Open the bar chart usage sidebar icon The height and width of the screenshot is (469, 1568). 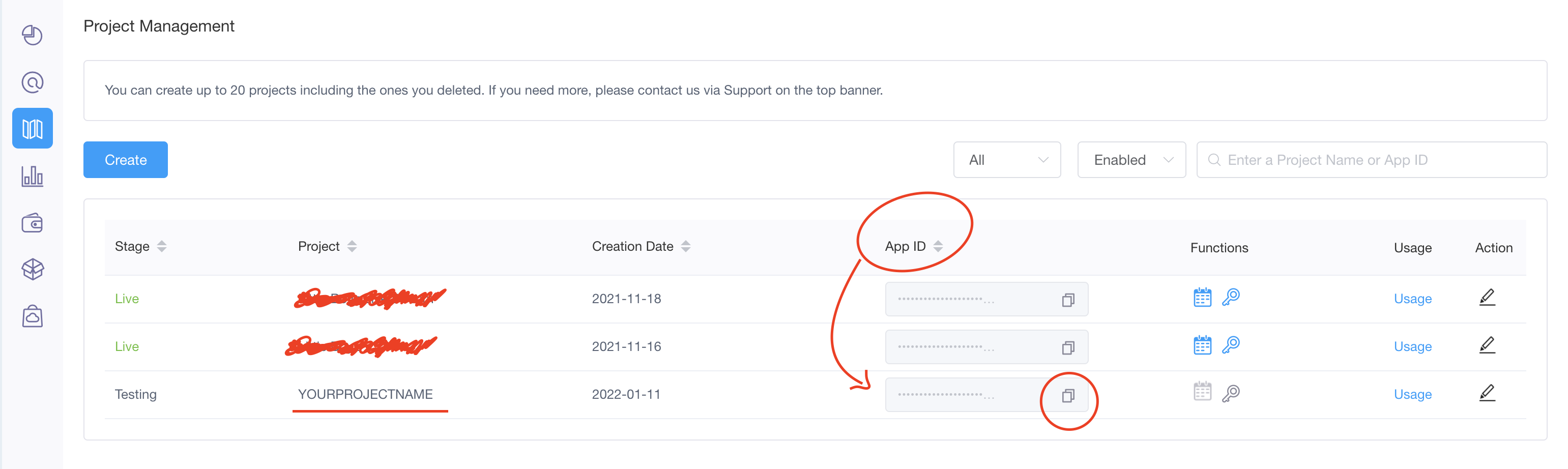[x=32, y=177]
